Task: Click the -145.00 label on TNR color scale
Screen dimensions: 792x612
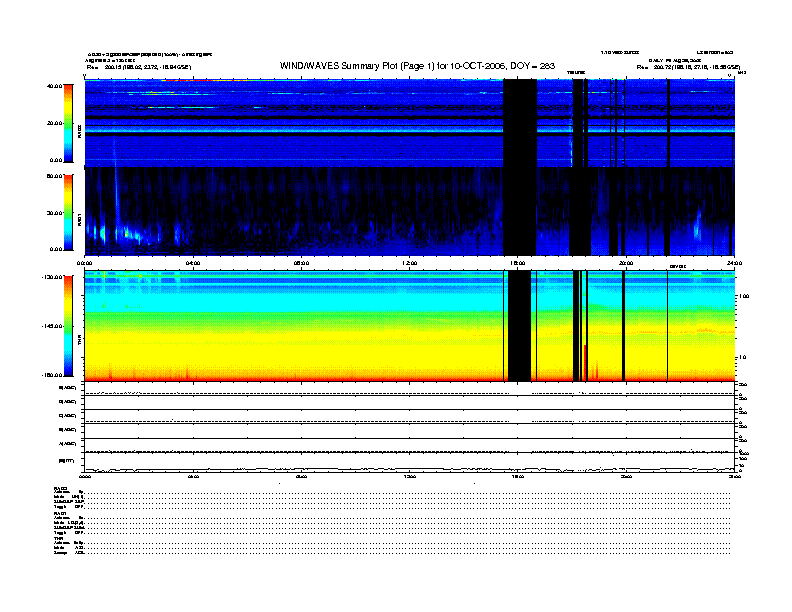Action: point(52,326)
